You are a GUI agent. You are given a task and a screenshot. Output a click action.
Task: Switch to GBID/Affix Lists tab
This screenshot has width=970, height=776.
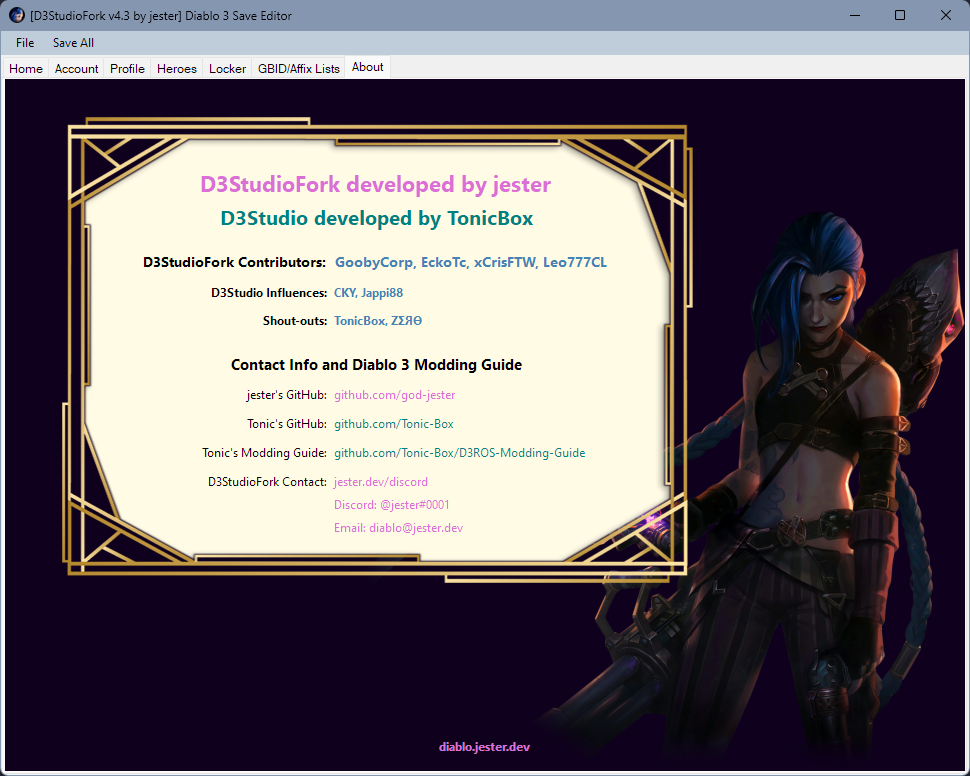(299, 69)
